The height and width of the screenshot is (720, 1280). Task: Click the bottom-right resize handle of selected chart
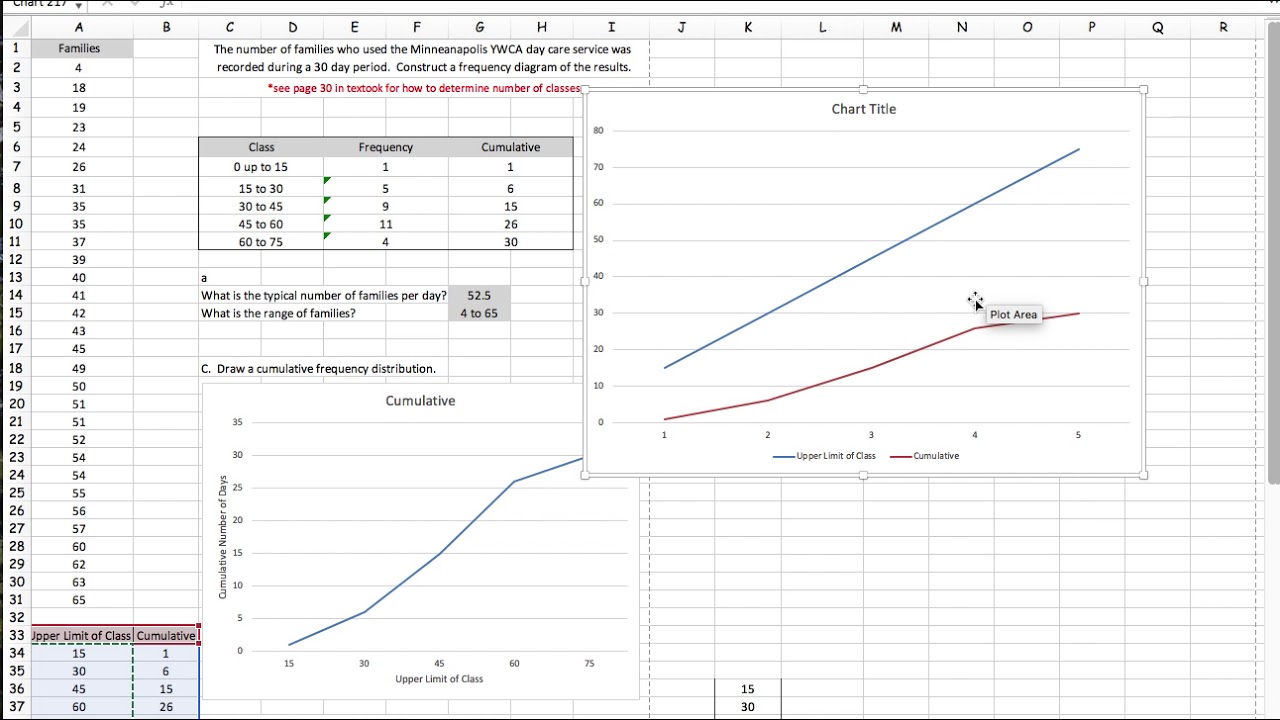pyautogui.click(x=1143, y=475)
